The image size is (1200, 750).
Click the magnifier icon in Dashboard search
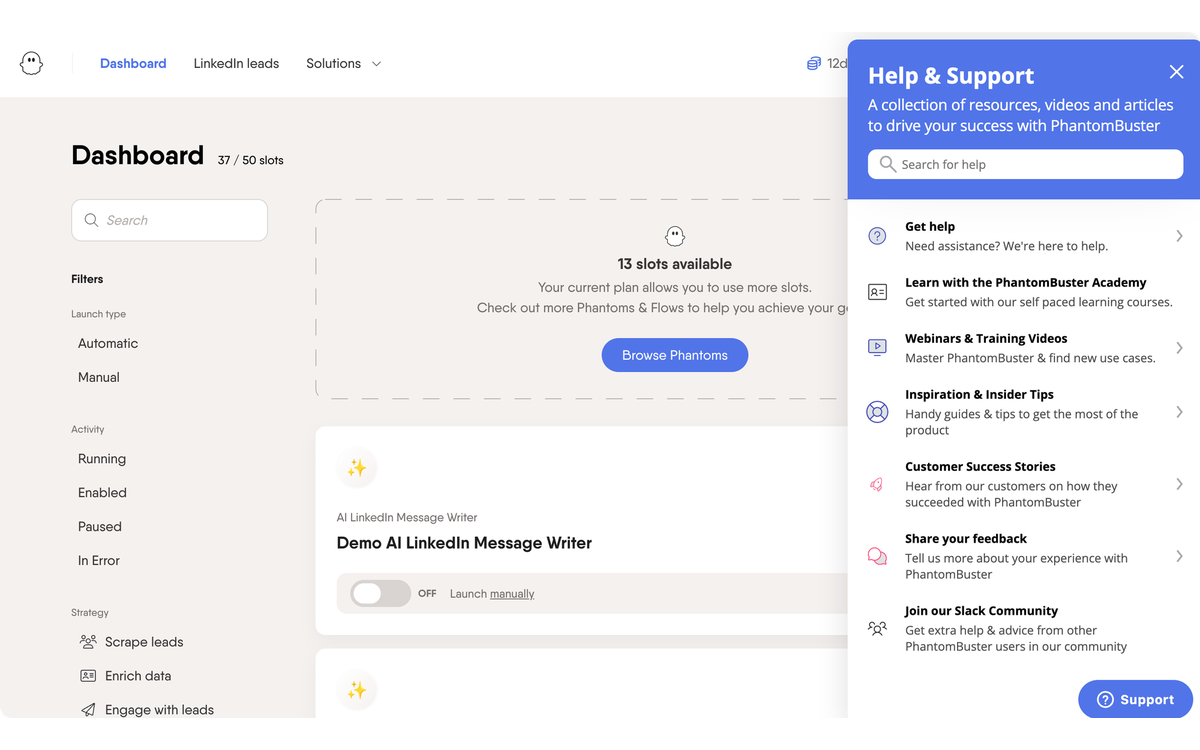(x=91, y=220)
